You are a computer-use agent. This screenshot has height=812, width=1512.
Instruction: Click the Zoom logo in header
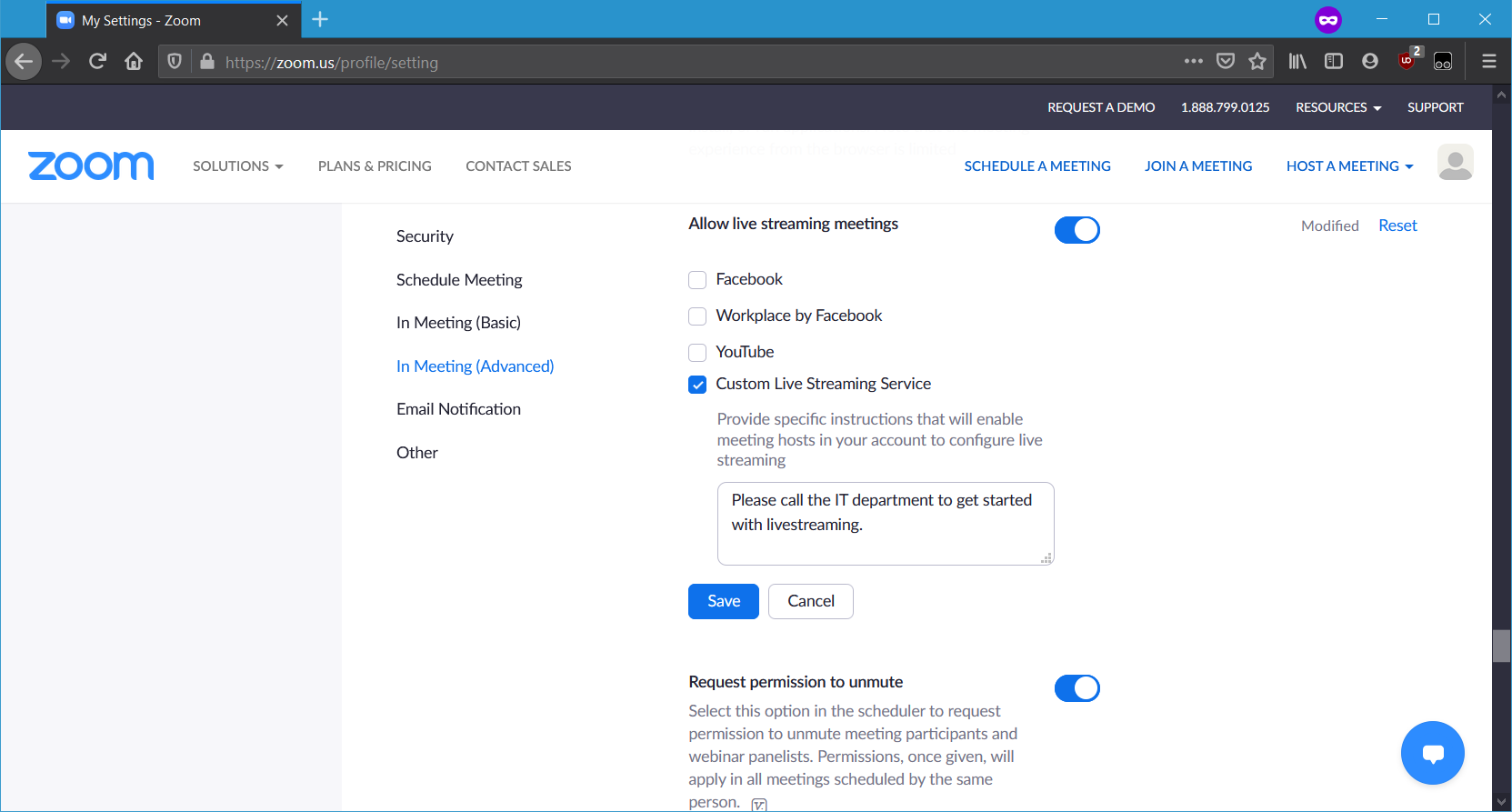(x=91, y=165)
